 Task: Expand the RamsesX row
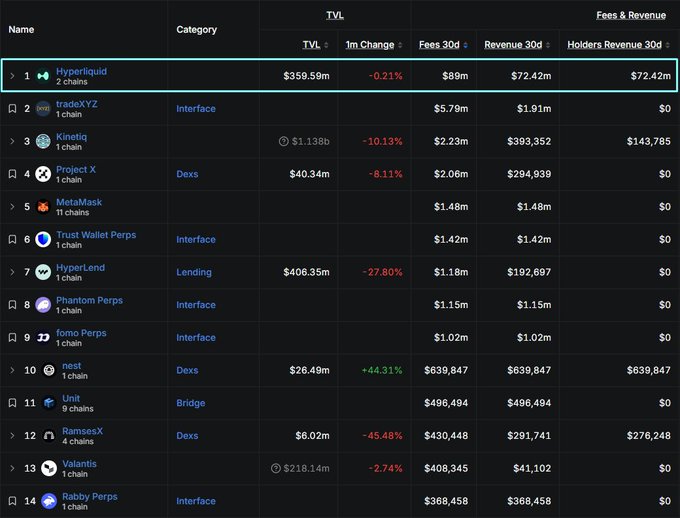[12, 436]
